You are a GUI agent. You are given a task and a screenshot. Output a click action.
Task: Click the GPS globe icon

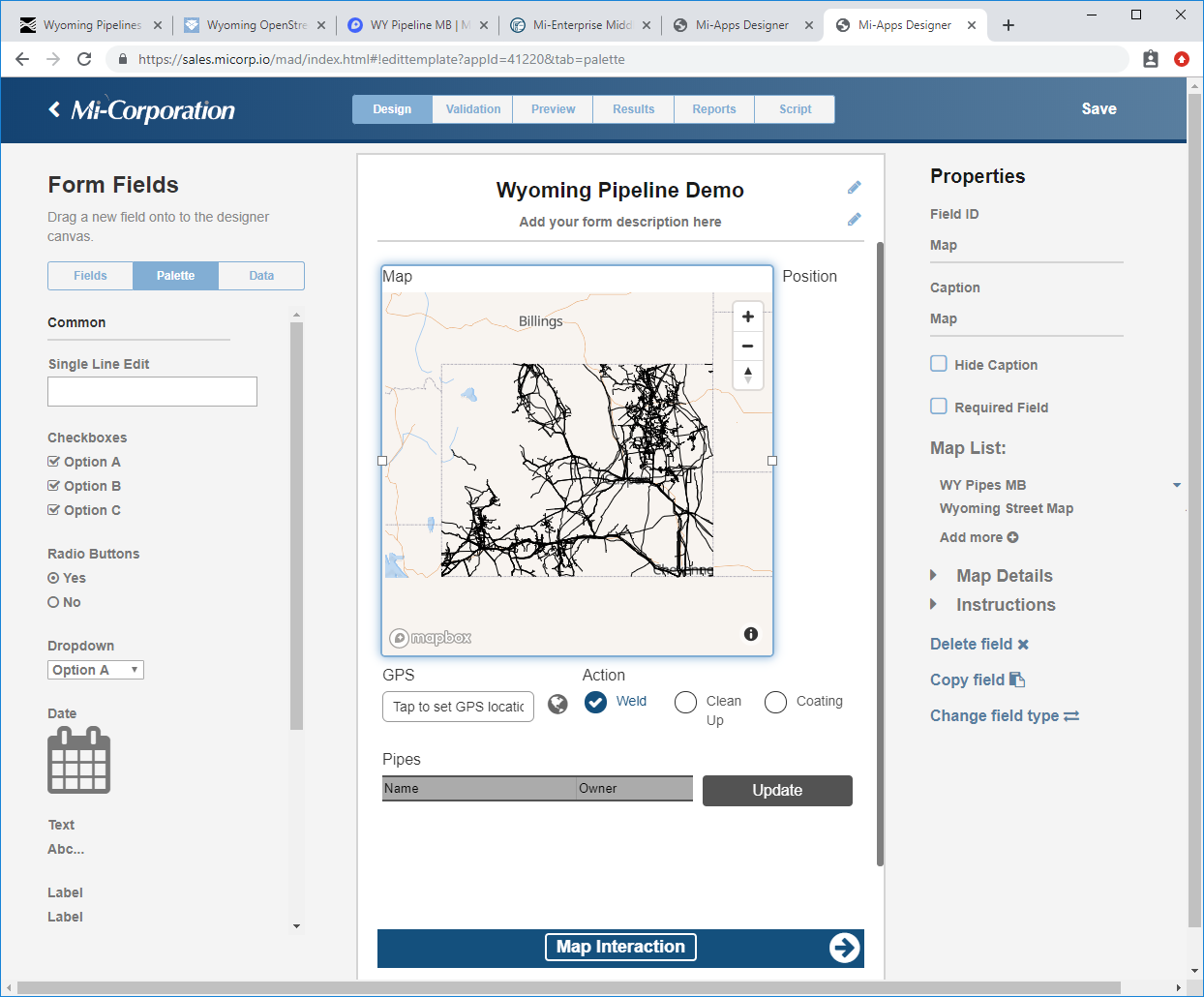click(x=557, y=705)
